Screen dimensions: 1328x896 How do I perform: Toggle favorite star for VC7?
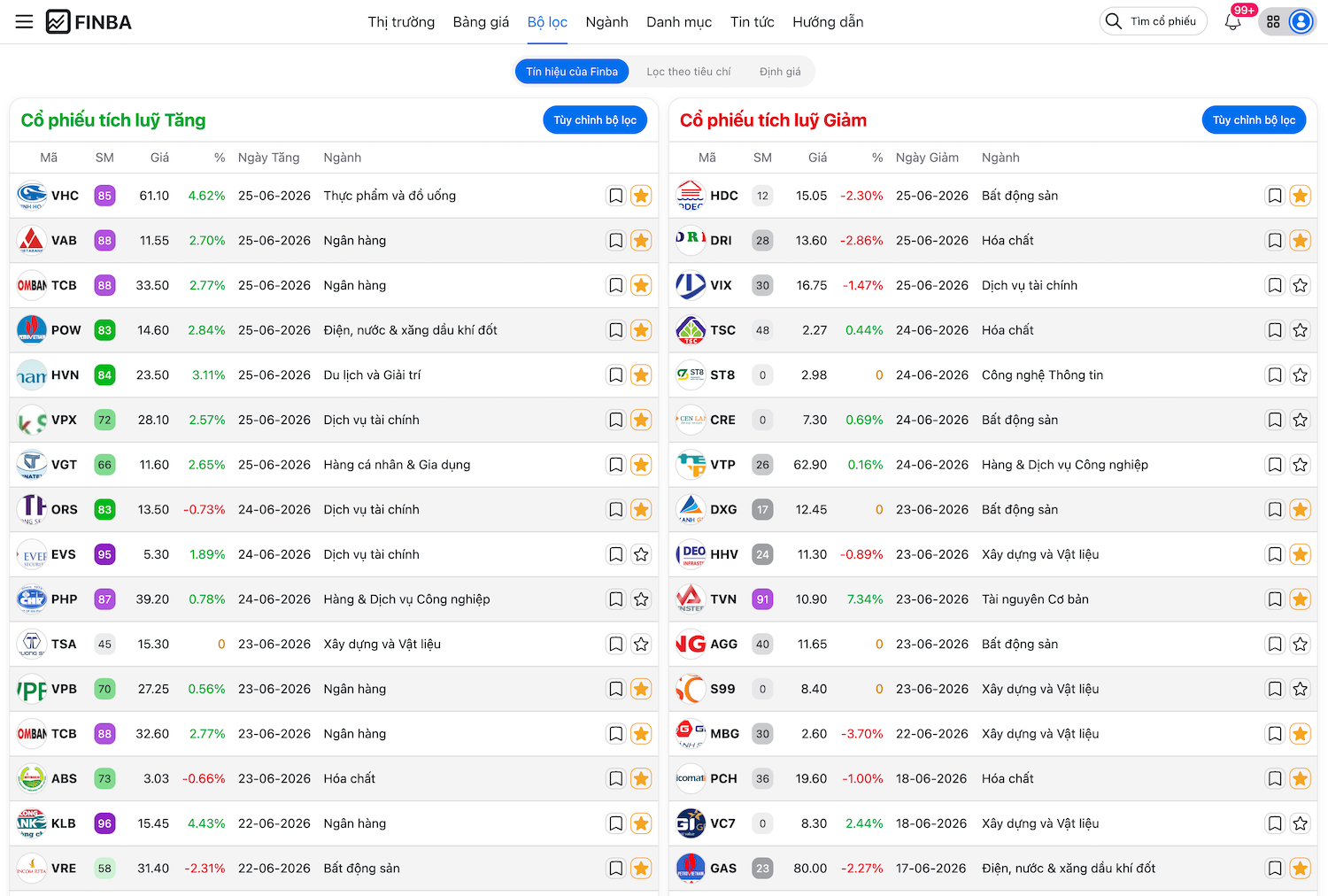click(x=1301, y=823)
